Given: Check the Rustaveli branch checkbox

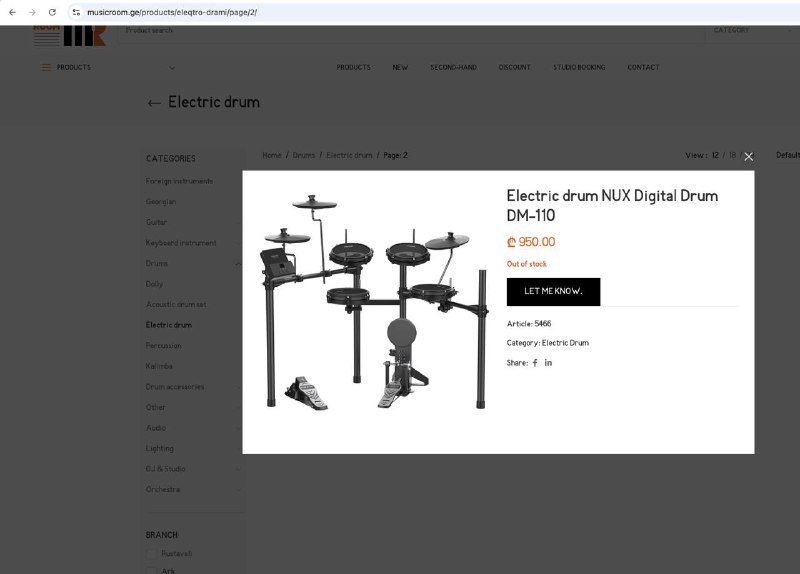Looking at the screenshot, I should (152, 553).
